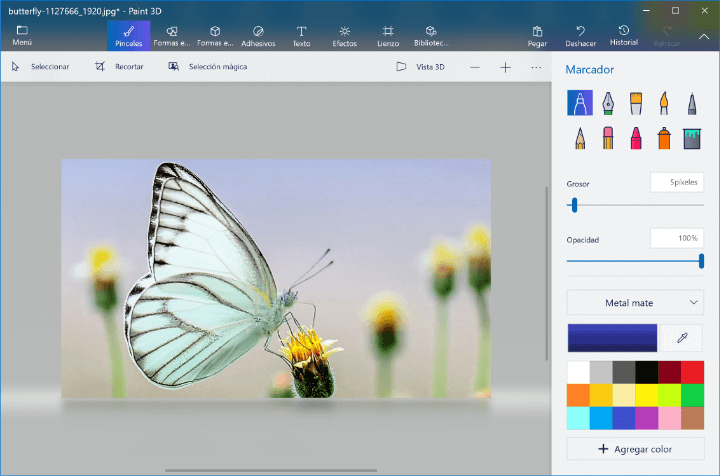720x476 pixels.
Task: Select the Pixel pen tool
Action: 692,102
